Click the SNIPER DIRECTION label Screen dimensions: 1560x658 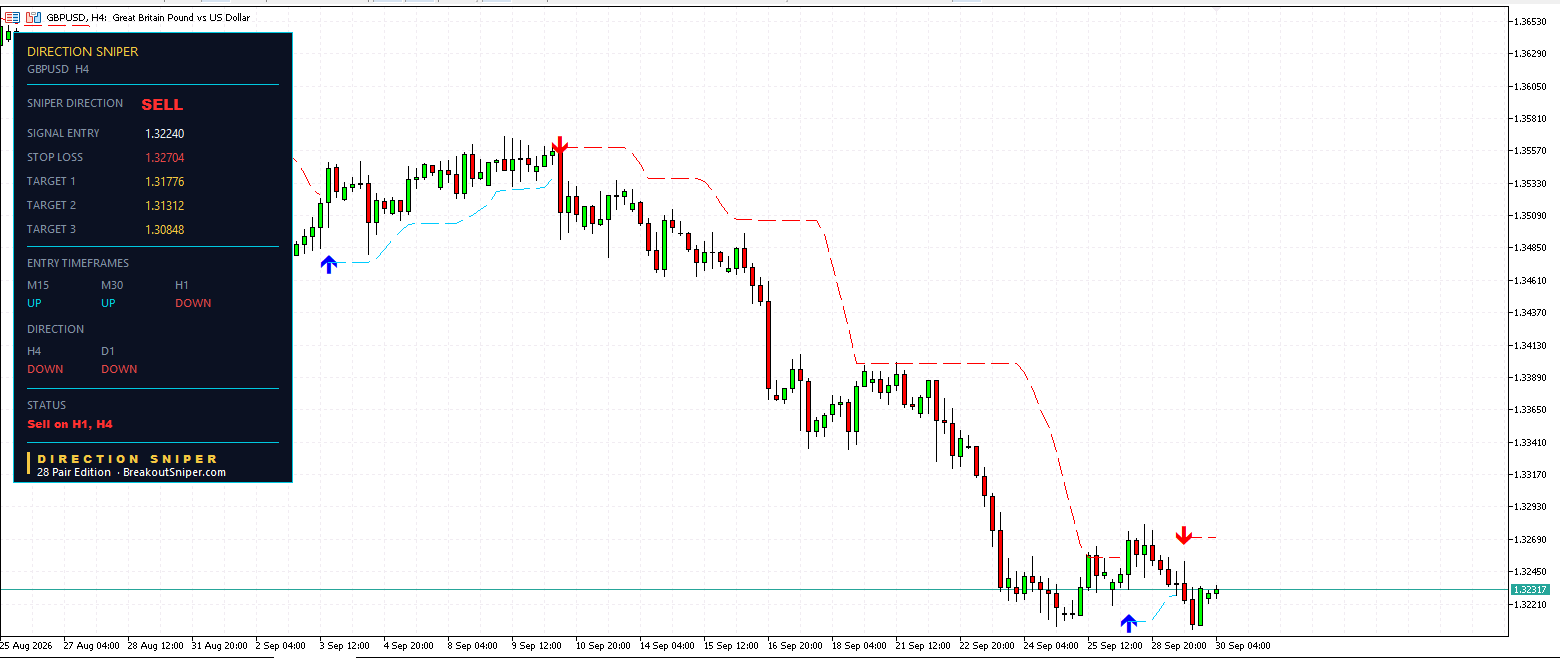tap(75, 103)
